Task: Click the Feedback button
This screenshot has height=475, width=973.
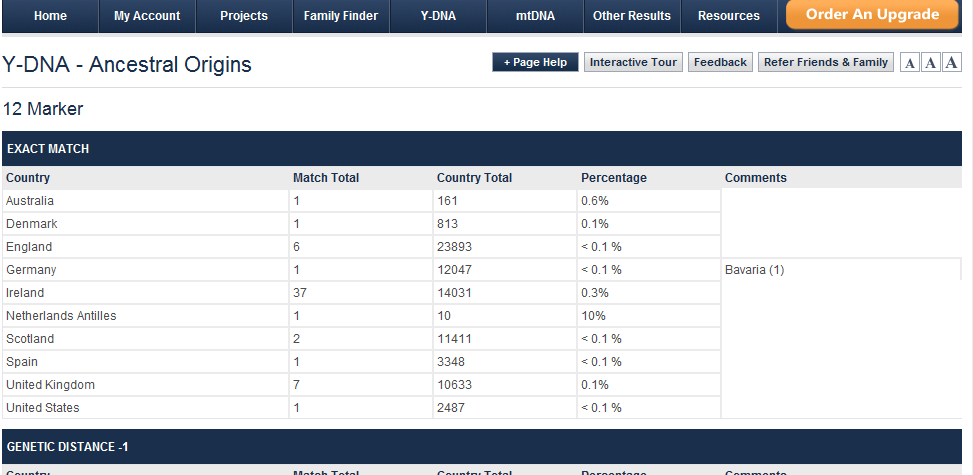Action: [x=720, y=62]
